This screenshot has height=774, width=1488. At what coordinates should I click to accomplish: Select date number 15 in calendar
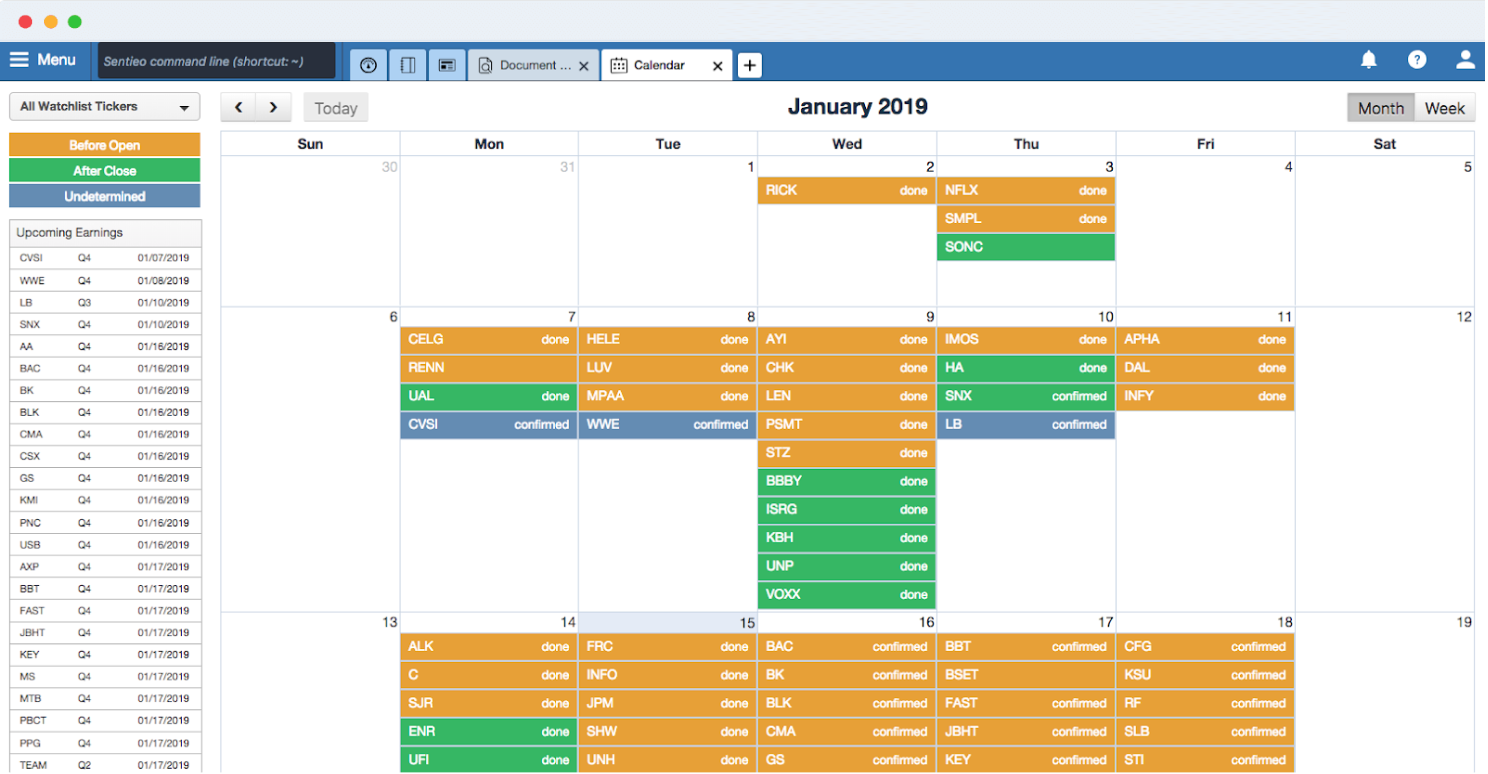coord(747,623)
